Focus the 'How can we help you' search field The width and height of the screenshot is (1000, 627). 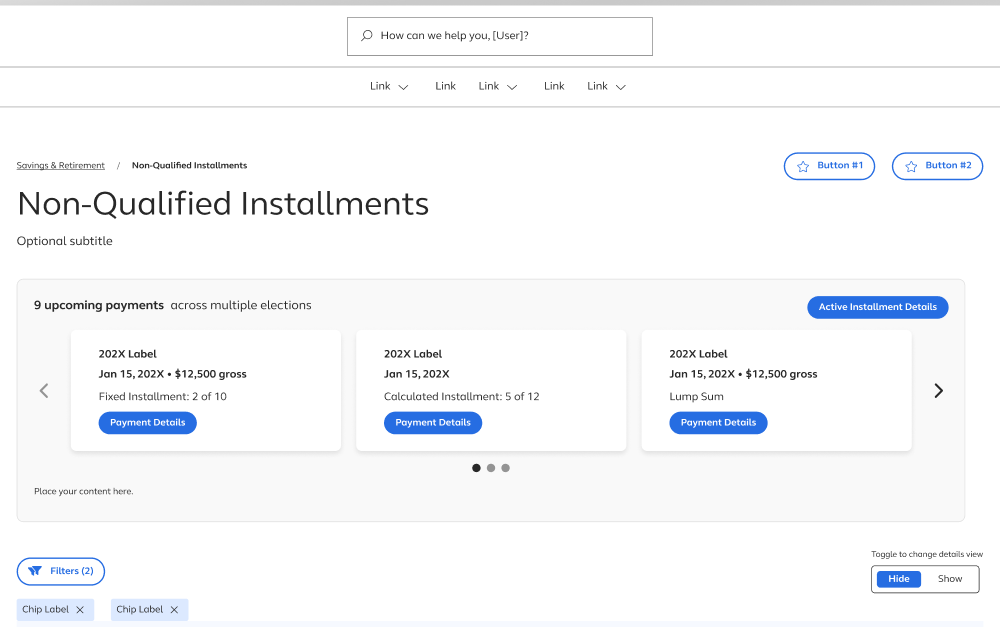(510, 36)
